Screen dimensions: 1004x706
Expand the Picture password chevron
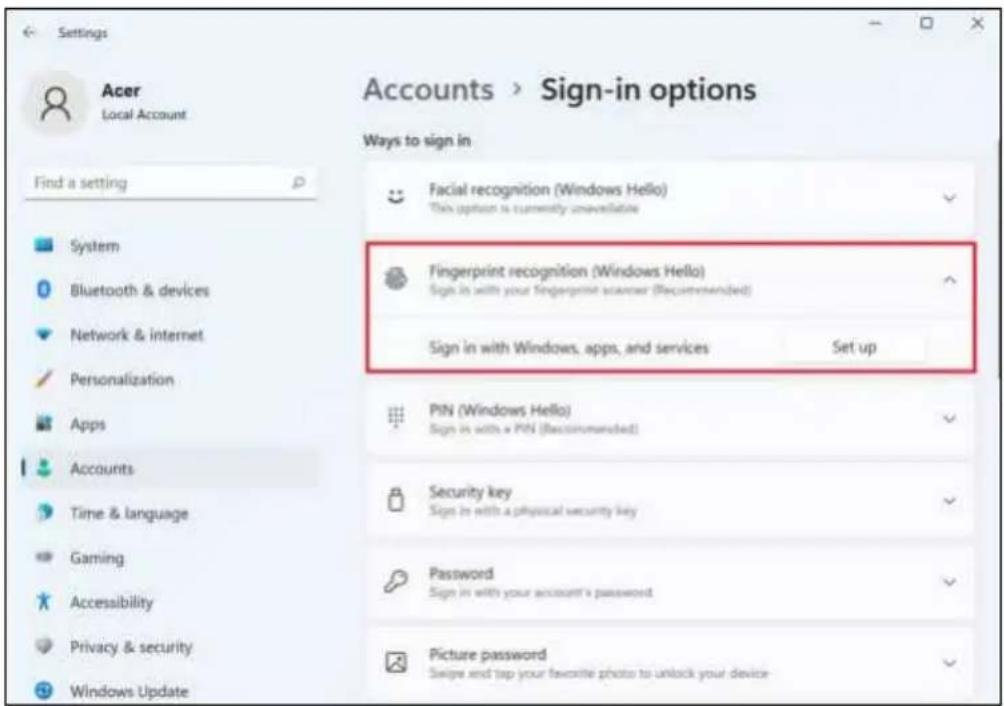[x=949, y=662]
